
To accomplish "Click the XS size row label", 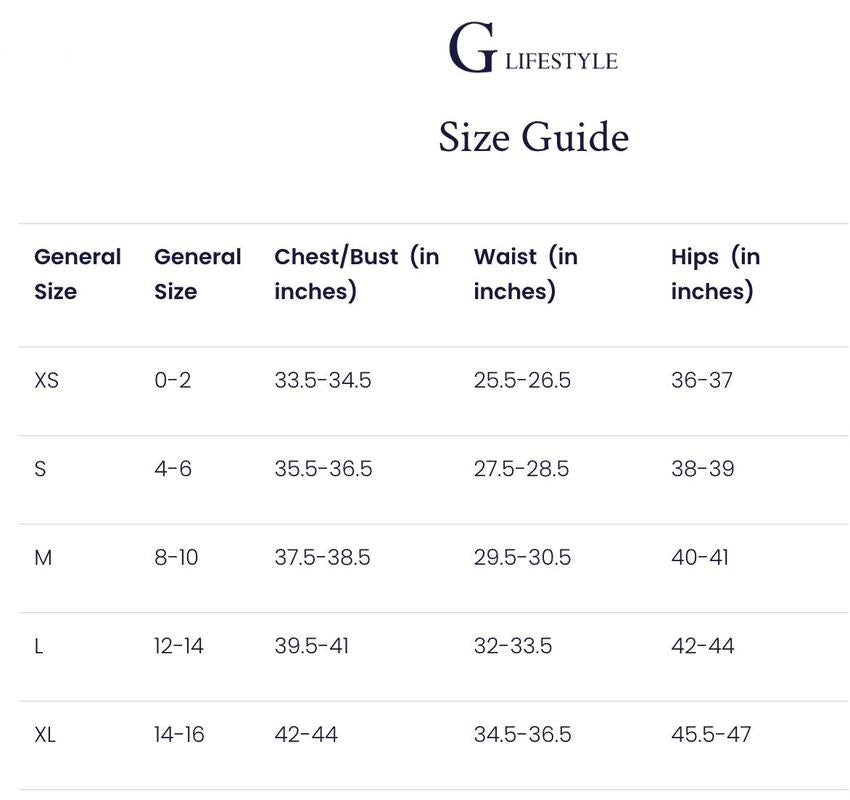I will 46,380.
